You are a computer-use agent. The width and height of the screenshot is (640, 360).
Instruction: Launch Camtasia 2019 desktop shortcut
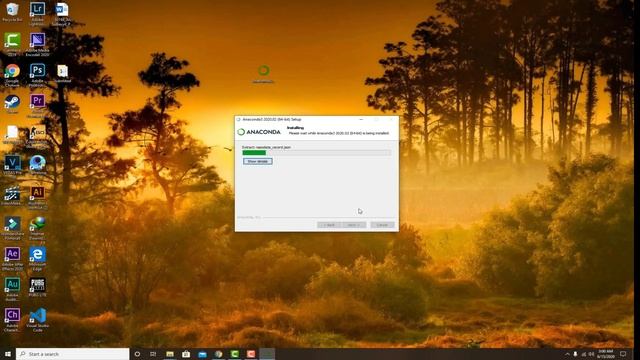click(12, 44)
